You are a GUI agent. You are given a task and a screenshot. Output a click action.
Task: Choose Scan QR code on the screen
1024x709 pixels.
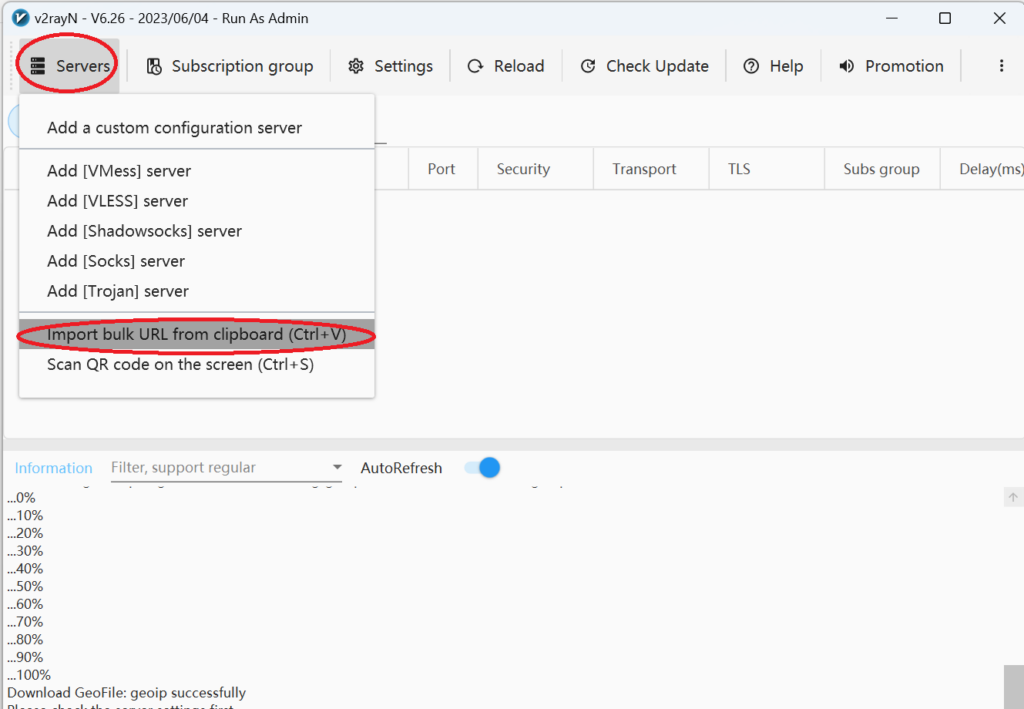click(x=180, y=365)
